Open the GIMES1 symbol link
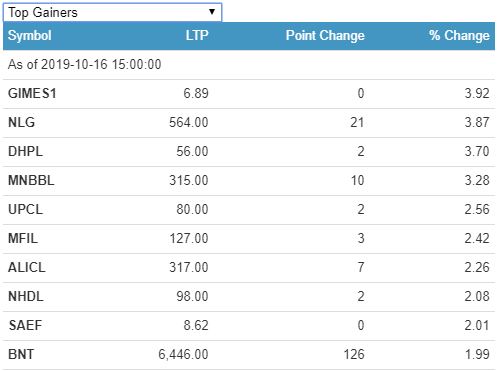This screenshot has height=371, width=504. pos(32,93)
